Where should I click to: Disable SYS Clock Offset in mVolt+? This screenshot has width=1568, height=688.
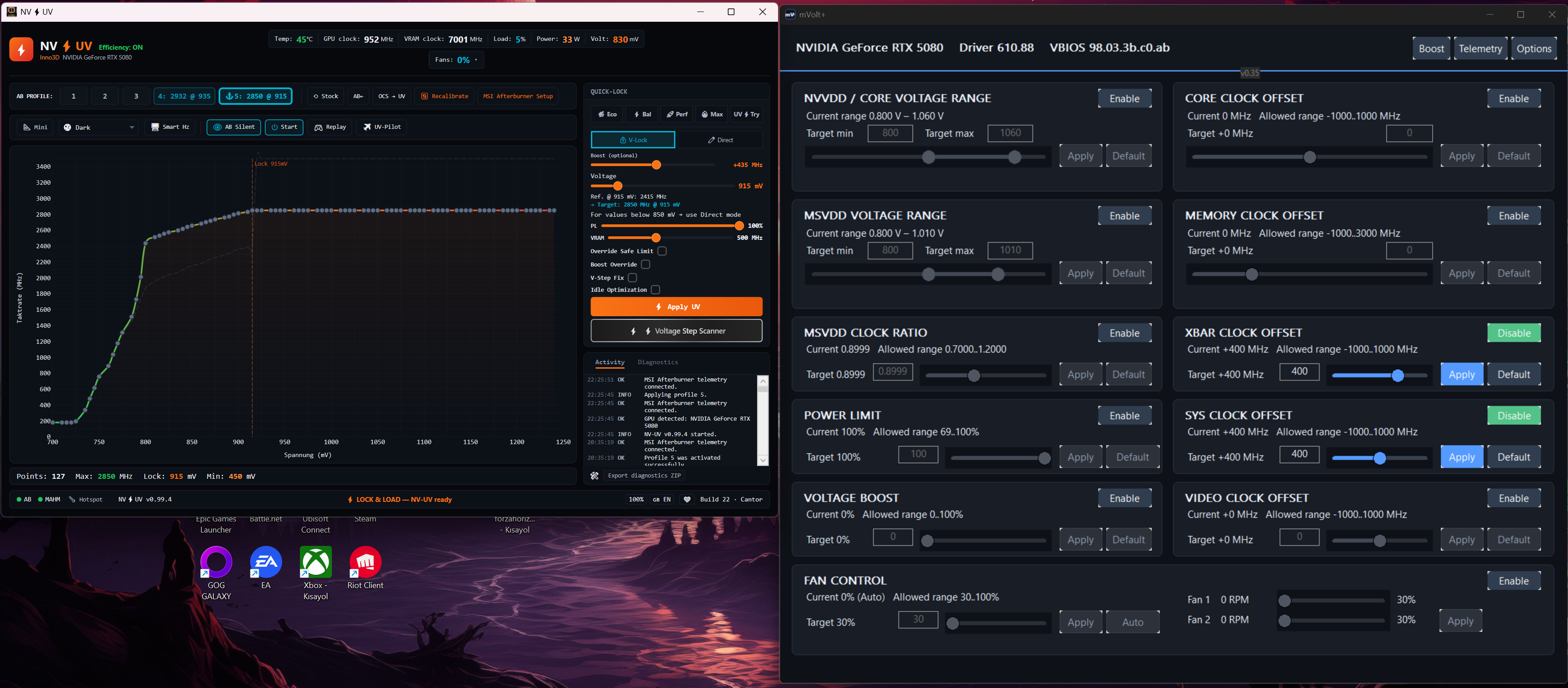click(x=1514, y=415)
